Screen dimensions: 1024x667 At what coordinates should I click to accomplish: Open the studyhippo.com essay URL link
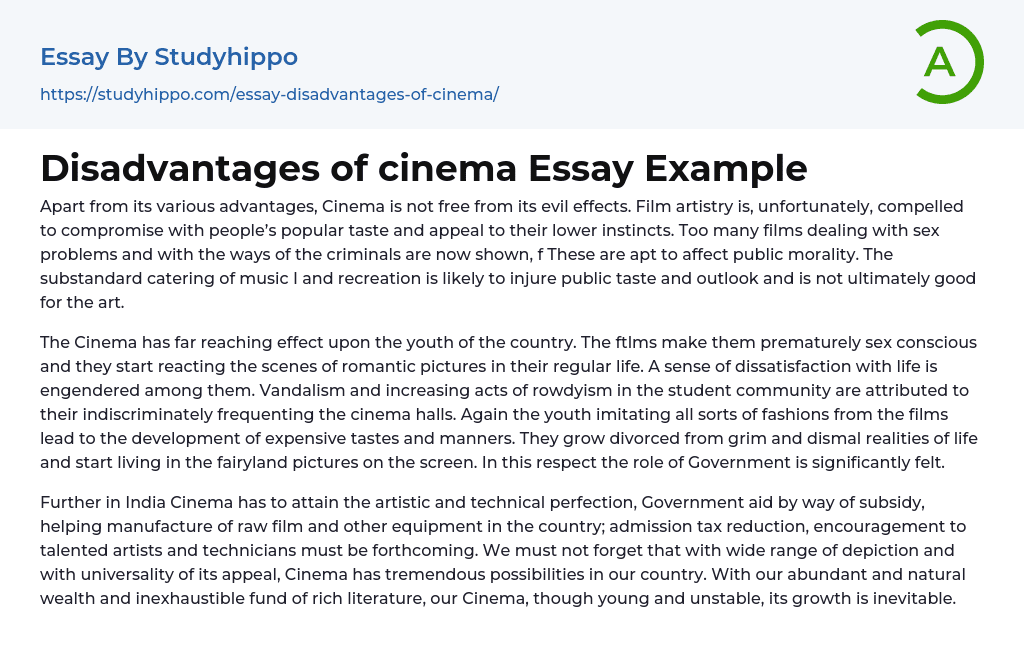tap(269, 95)
